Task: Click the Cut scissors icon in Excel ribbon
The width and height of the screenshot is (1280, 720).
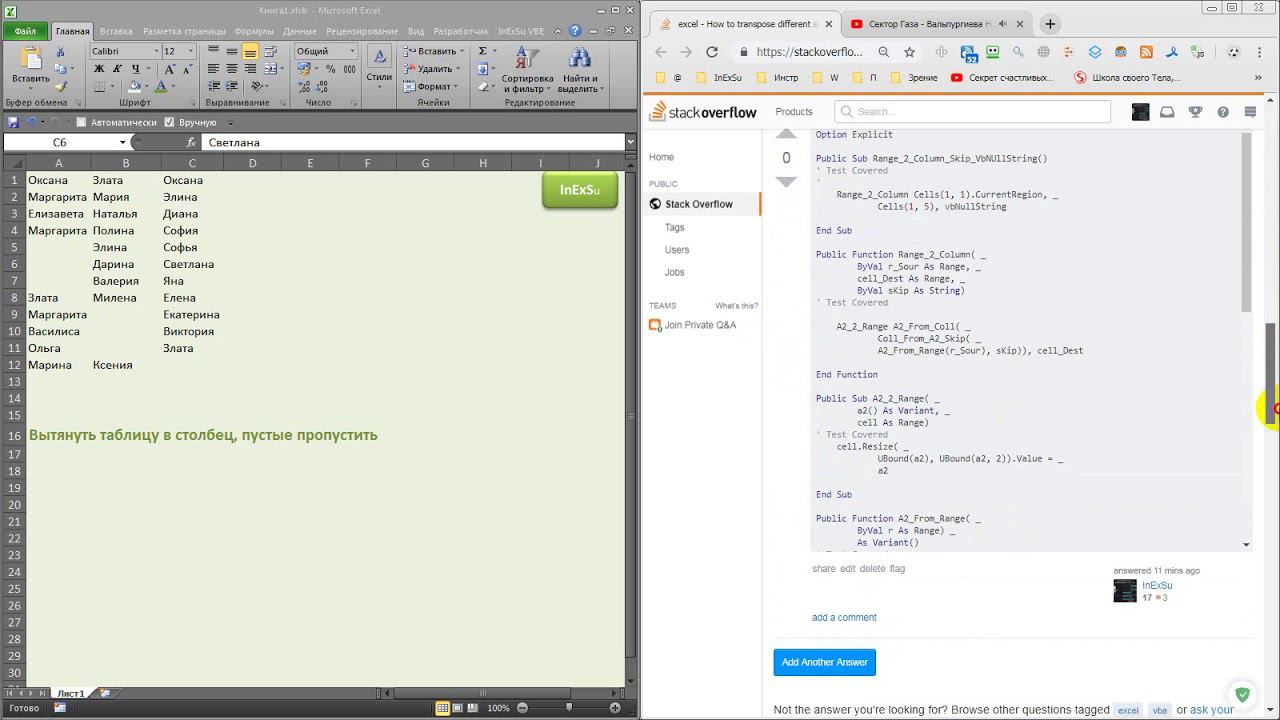Action: point(60,52)
